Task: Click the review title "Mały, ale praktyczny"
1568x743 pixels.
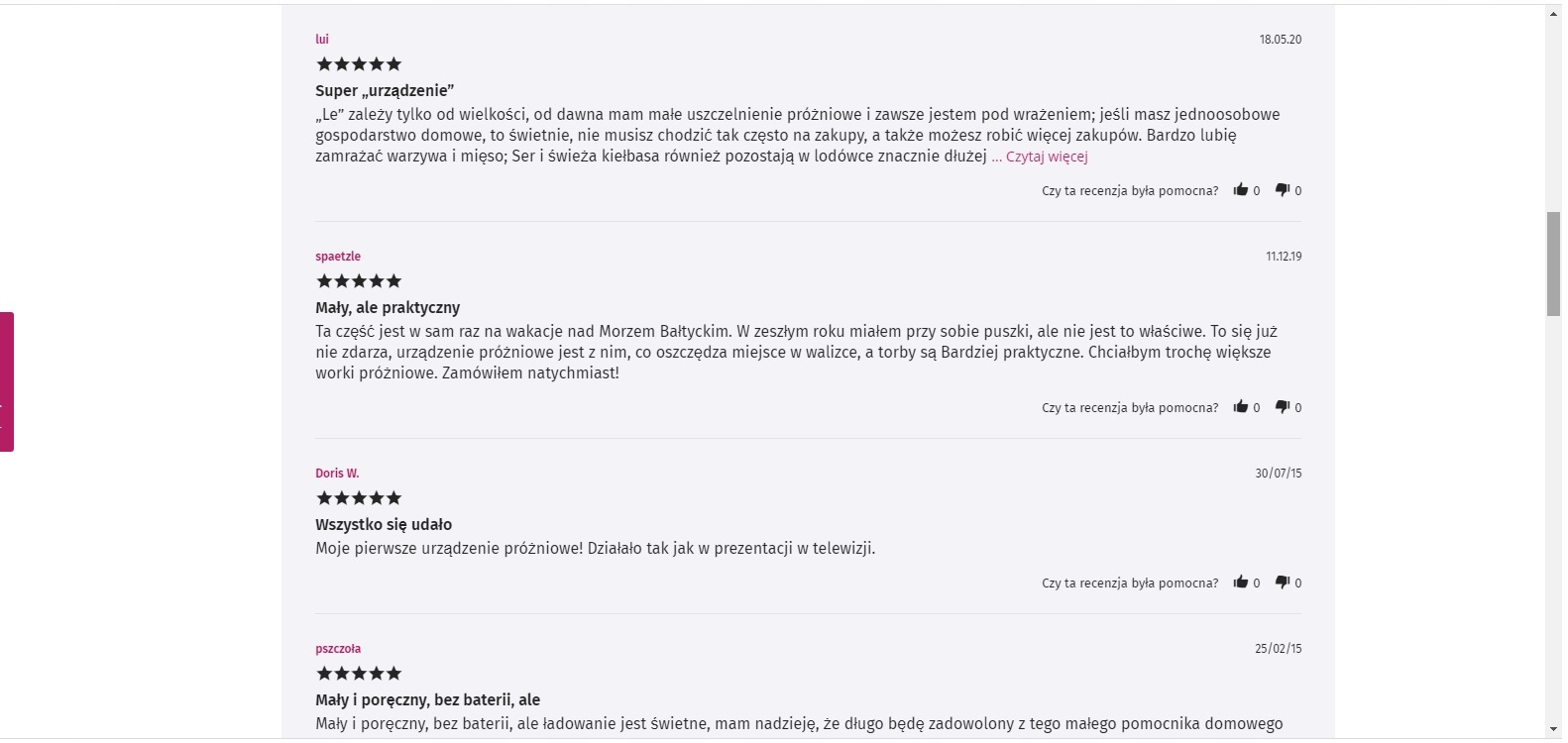Action: click(388, 308)
